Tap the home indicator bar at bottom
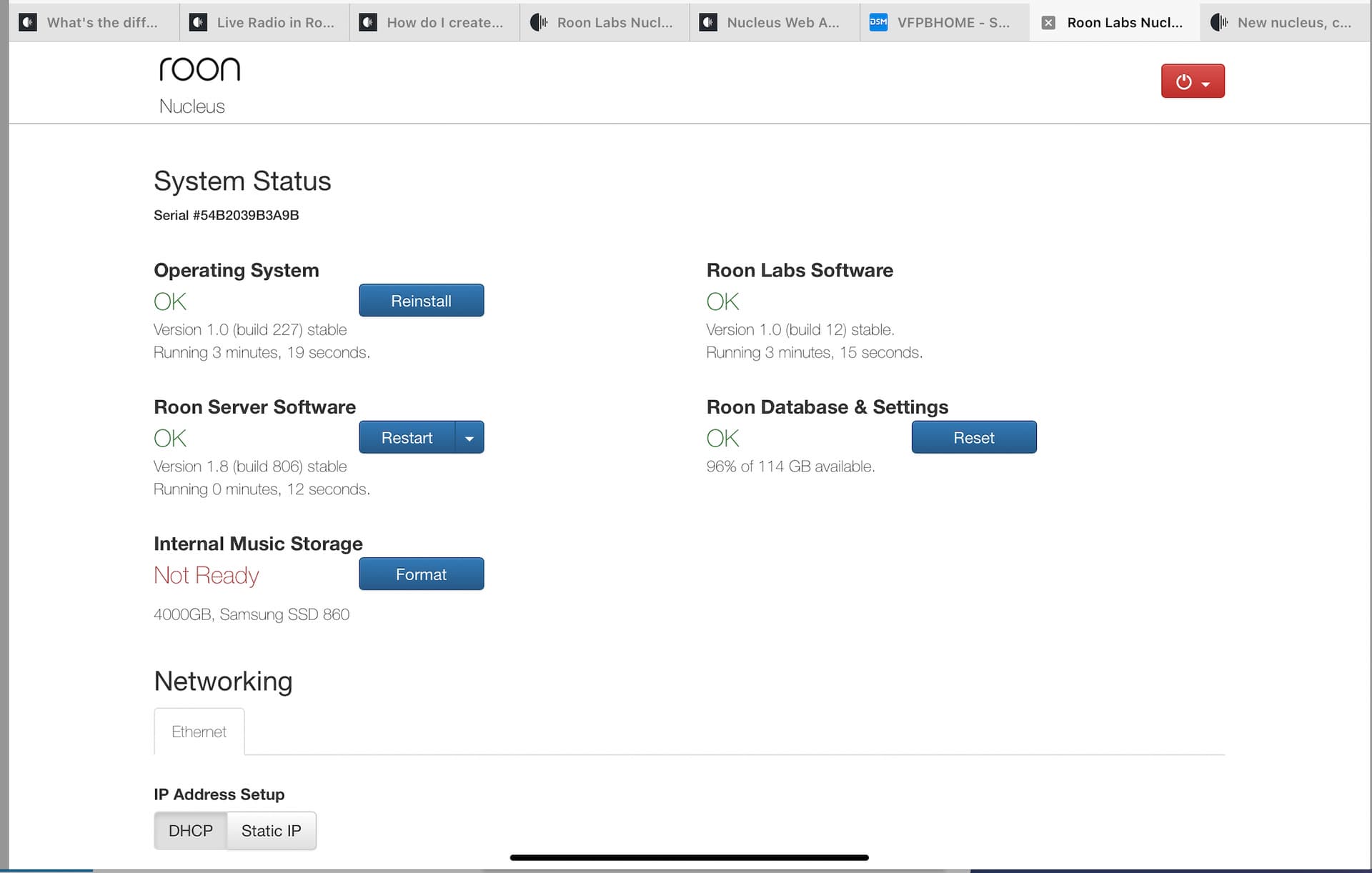 689,857
